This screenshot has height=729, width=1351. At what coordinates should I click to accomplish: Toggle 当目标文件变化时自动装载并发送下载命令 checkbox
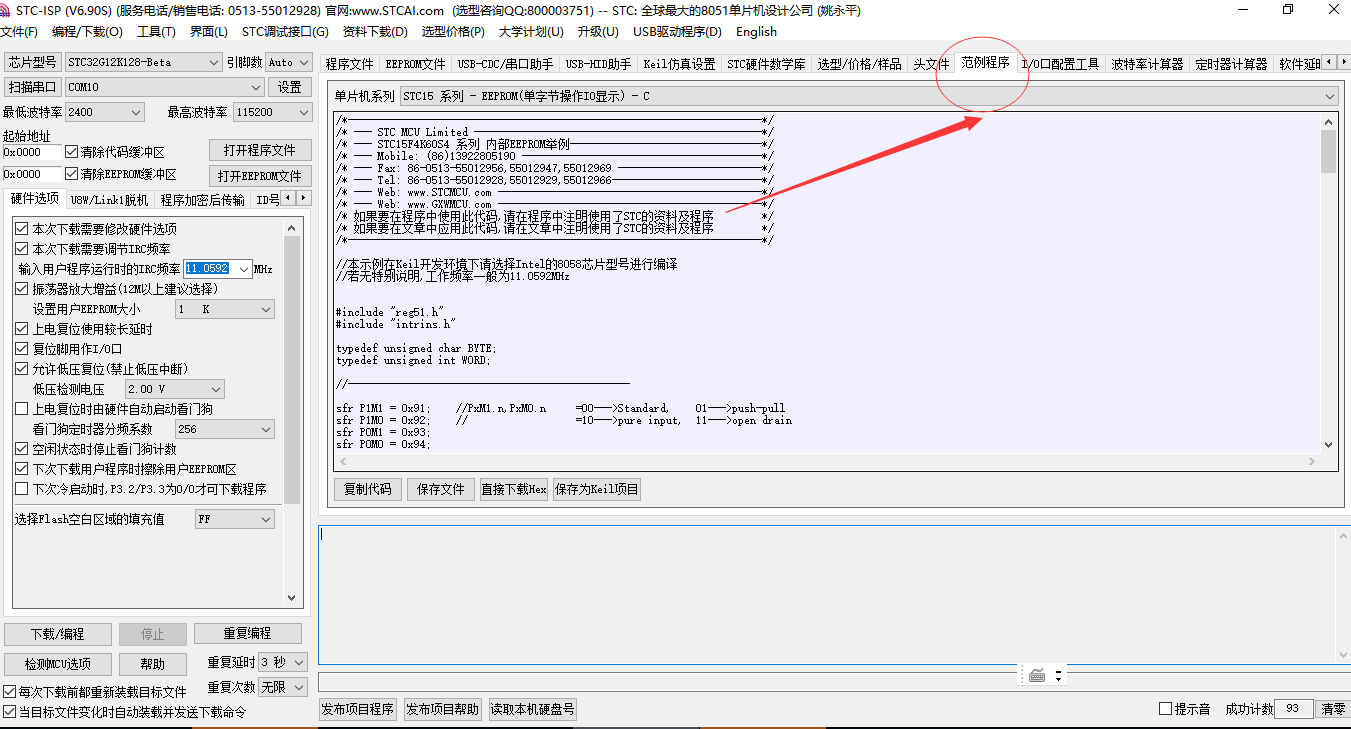[10, 712]
